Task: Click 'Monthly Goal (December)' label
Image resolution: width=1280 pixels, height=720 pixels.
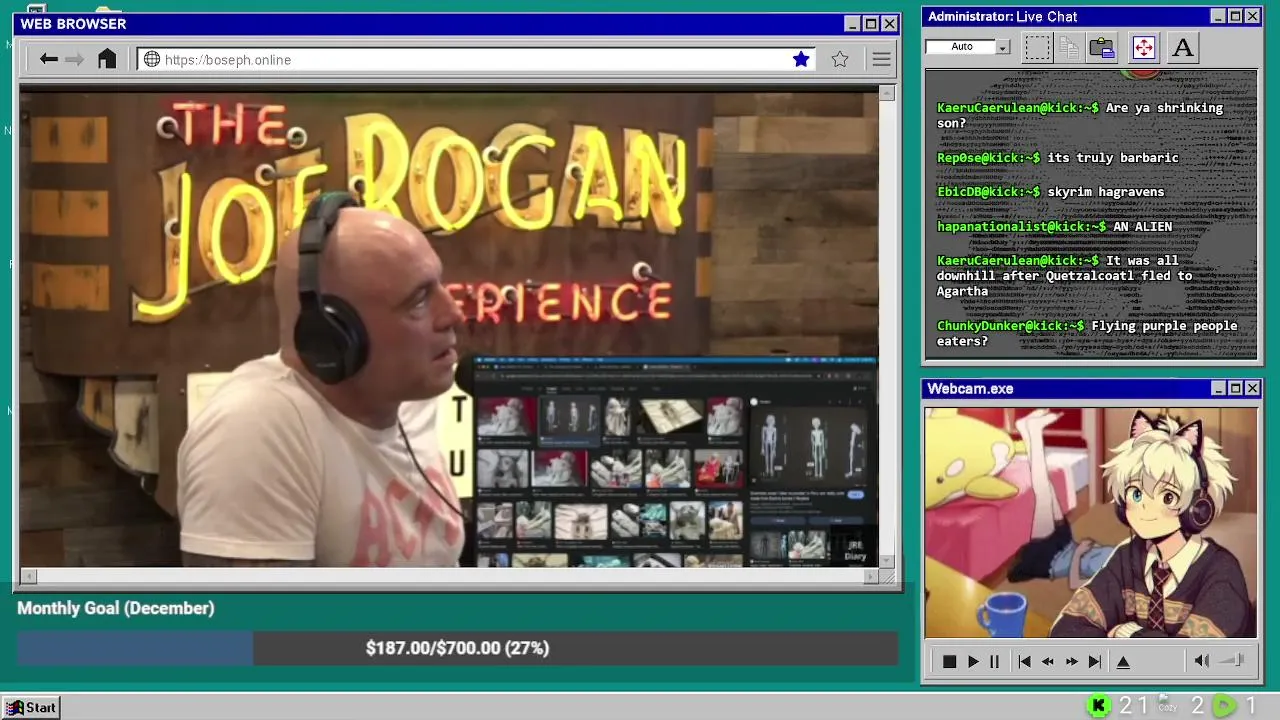Action: pos(116,608)
